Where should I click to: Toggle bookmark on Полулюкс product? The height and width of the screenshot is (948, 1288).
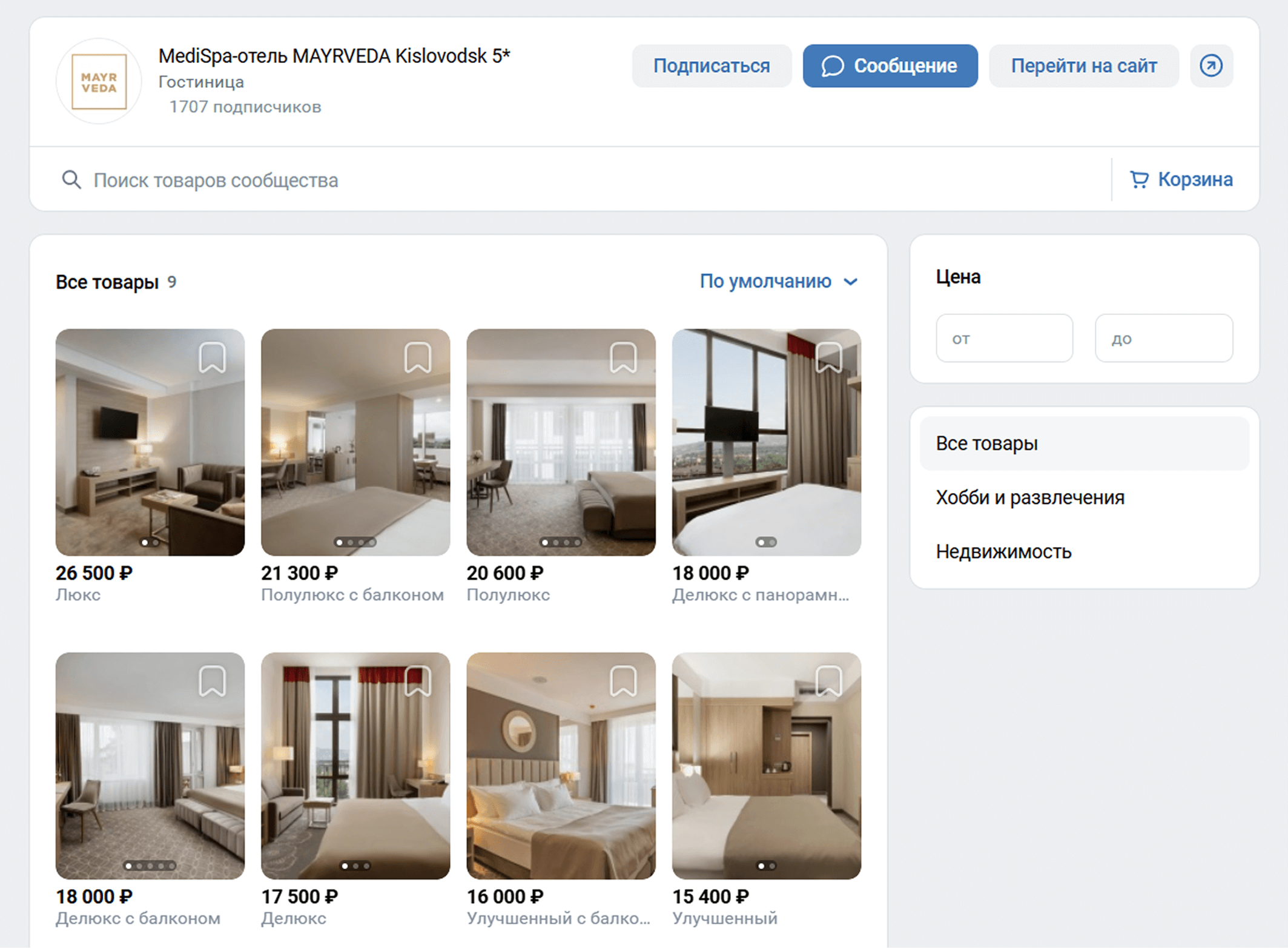(x=623, y=357)
